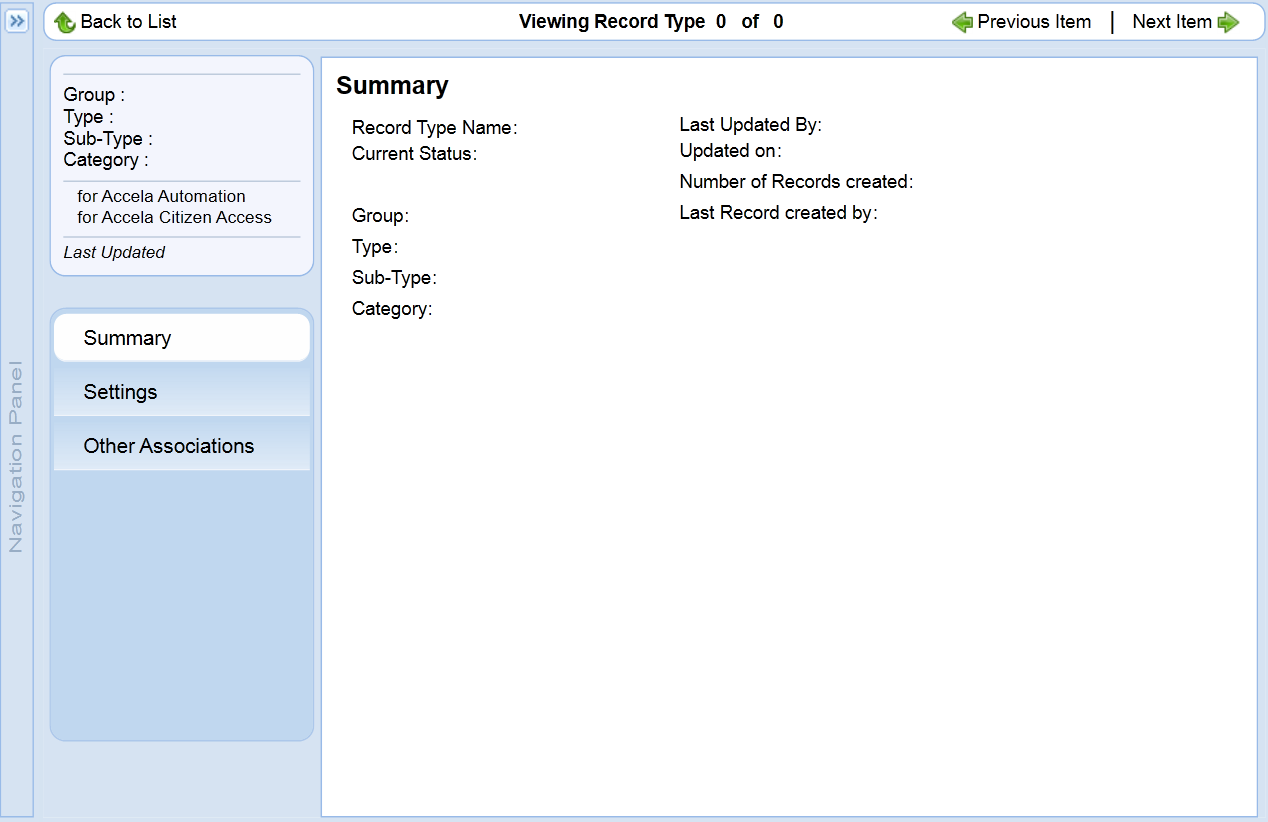The width and height of the screenshot is (1268, 822).
Task: Click the Record Type Name field label
Action: 434,128
